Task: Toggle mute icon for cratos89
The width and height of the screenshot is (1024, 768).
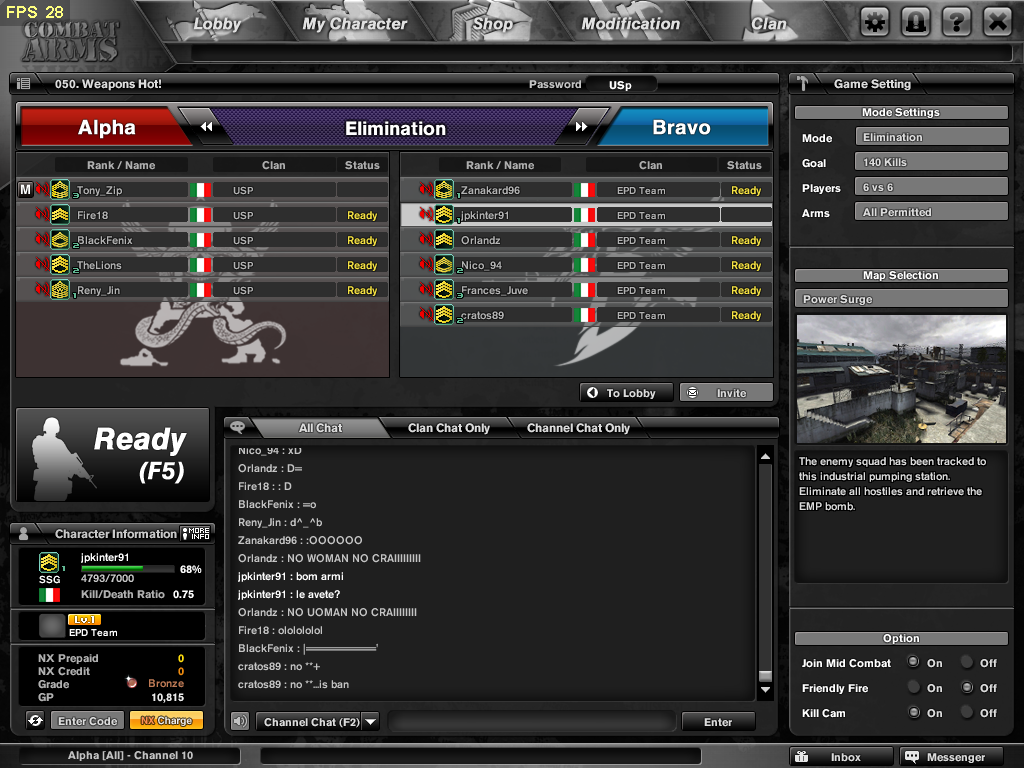Action: tap(426, 315)
